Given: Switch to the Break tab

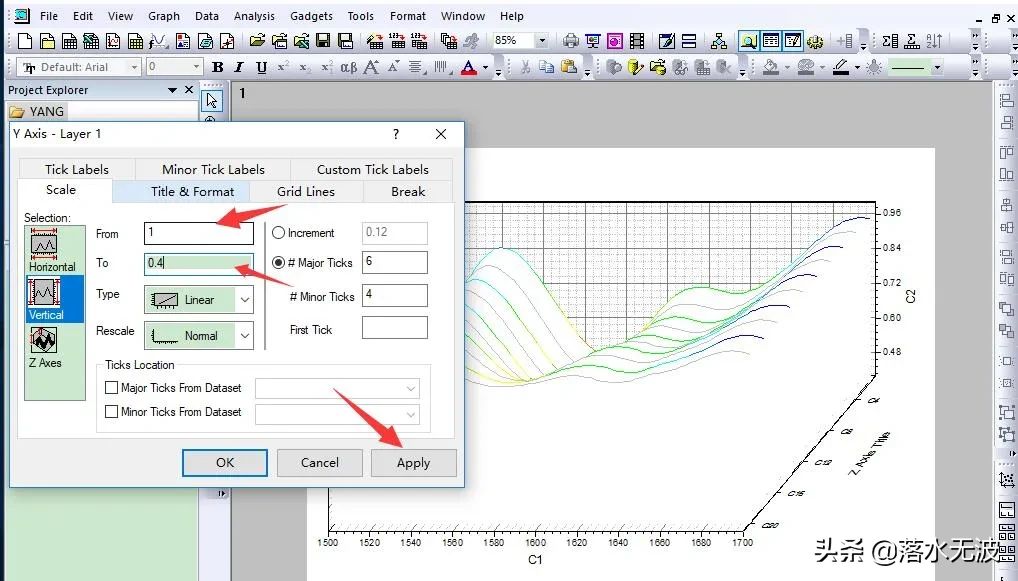Looking at the screenshot, I should tap(408, 192).
